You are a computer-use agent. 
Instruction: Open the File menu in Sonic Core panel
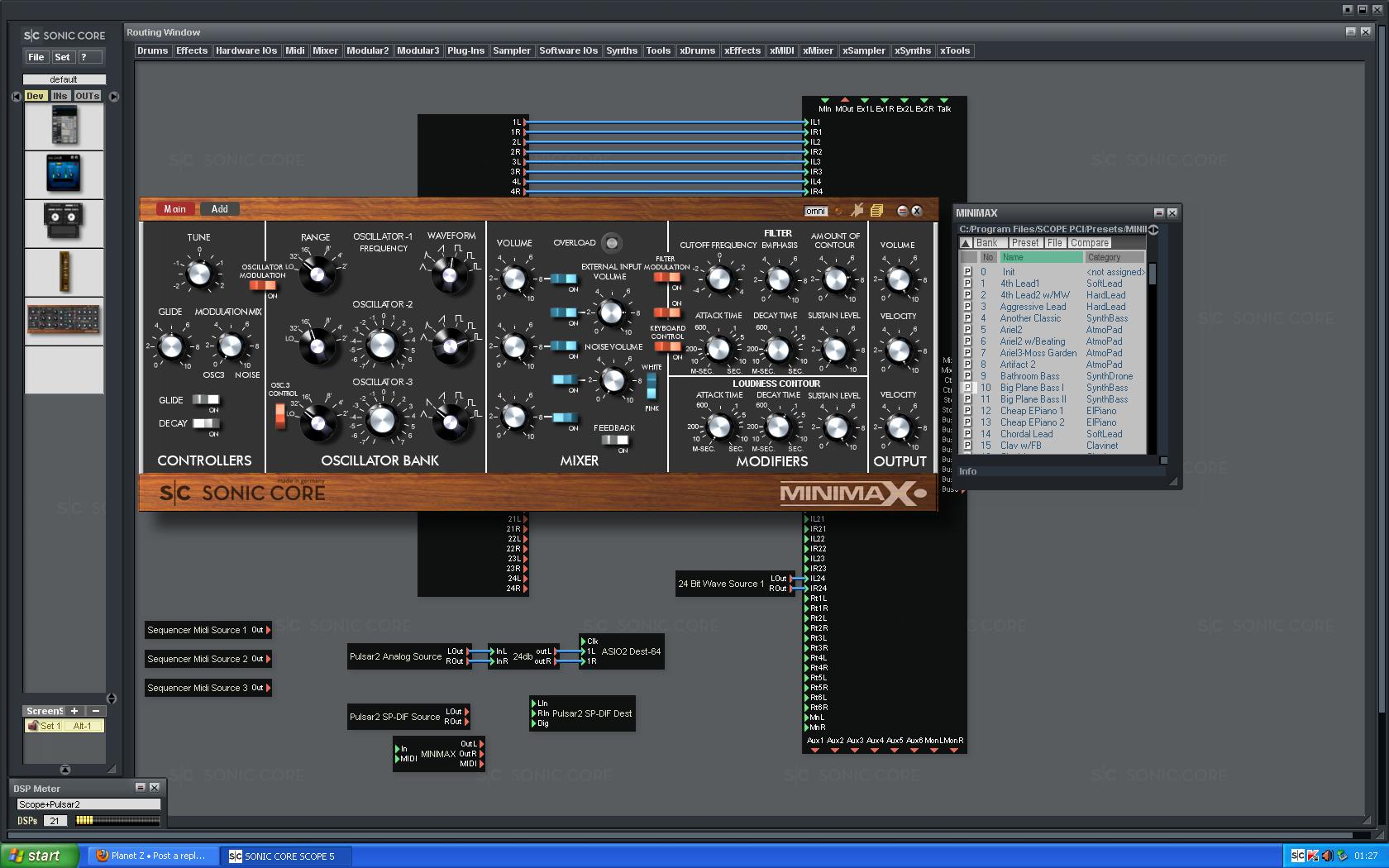pos(36,57)
